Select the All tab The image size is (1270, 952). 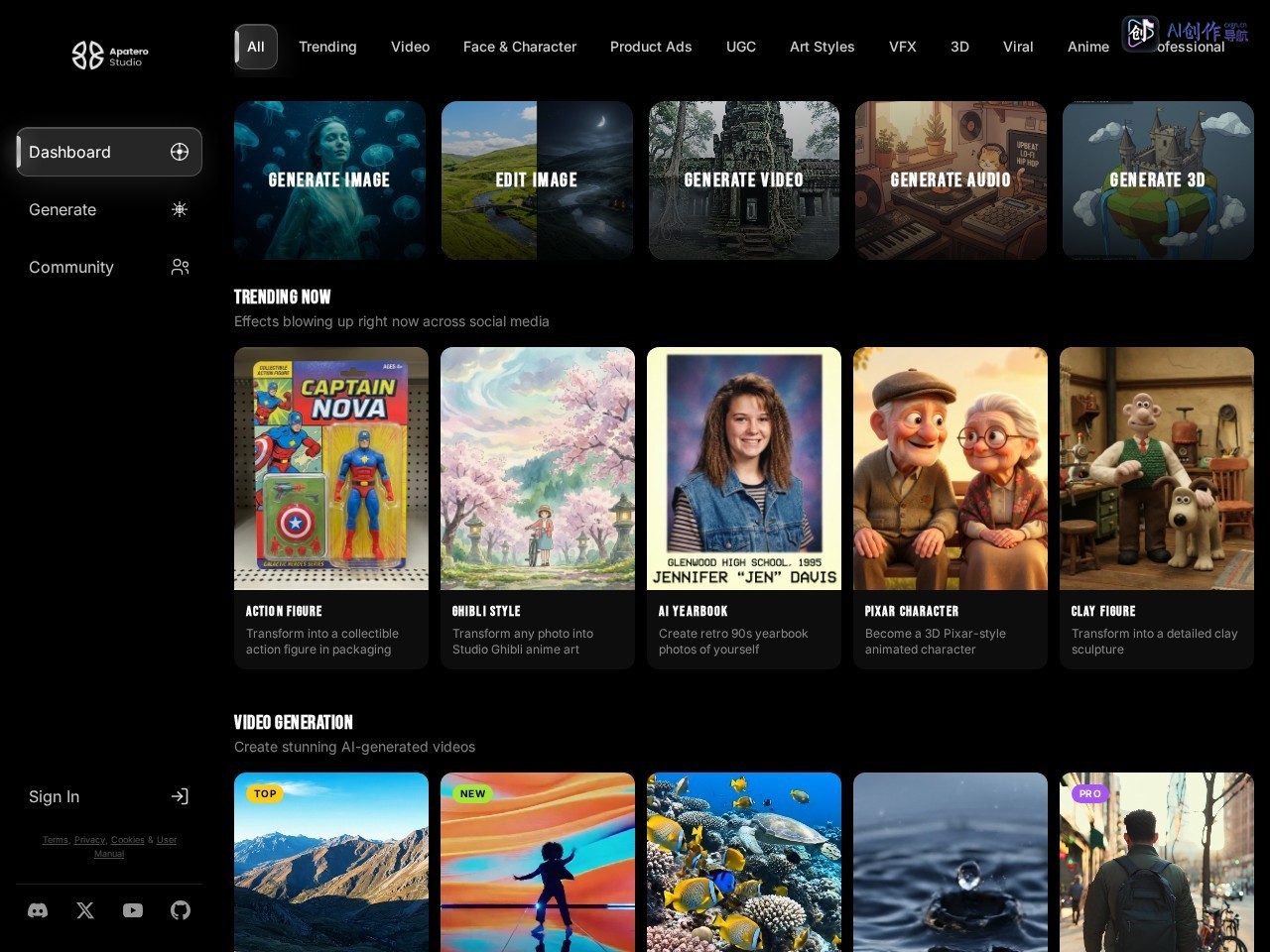click(x=256, y=47)
